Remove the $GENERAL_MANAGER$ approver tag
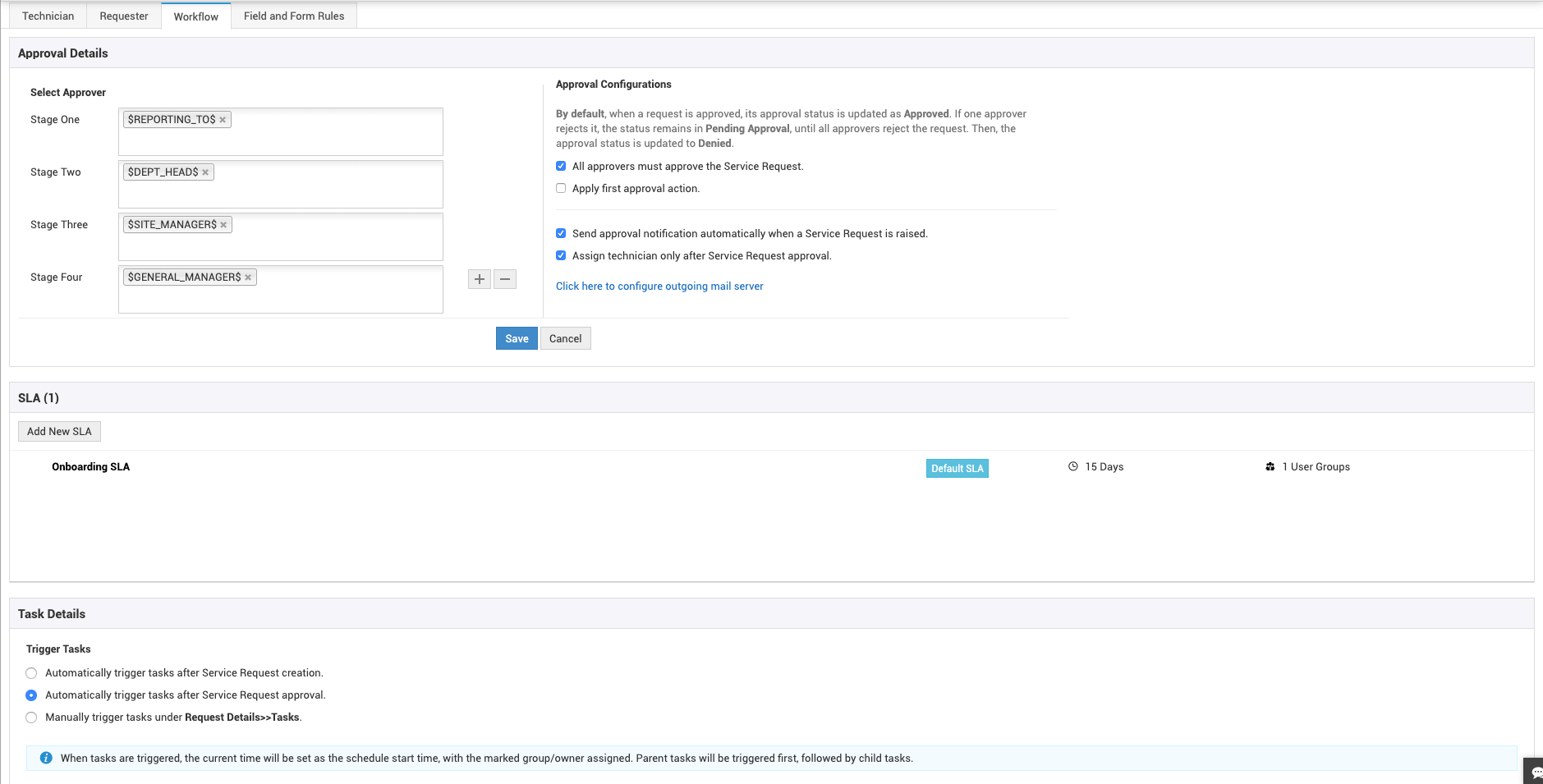Image resolution: width=1543 pixels, height=784 pixels. (x=249, y=277)
